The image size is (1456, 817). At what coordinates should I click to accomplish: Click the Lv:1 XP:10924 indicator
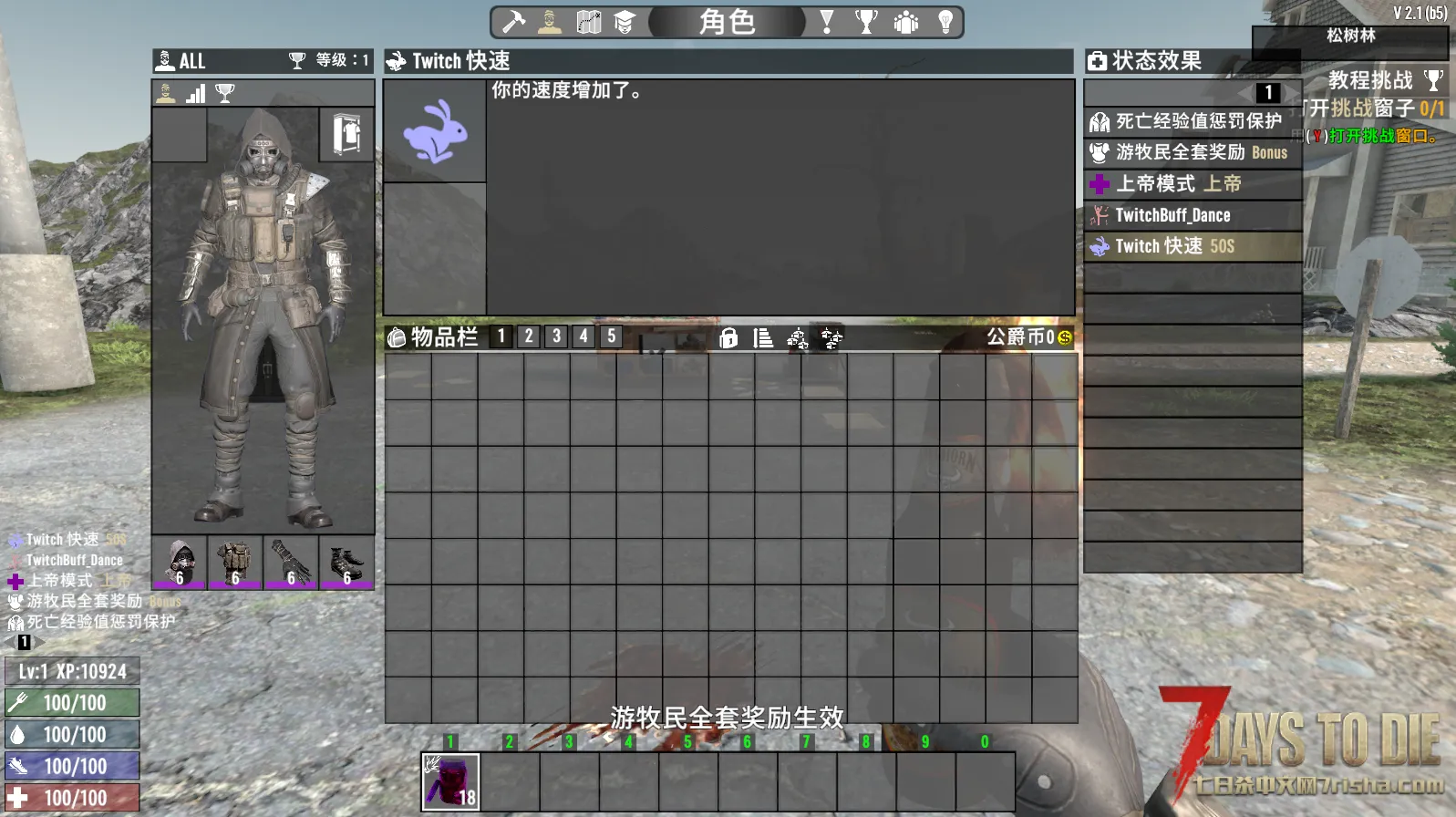click(x=72, y=671)
